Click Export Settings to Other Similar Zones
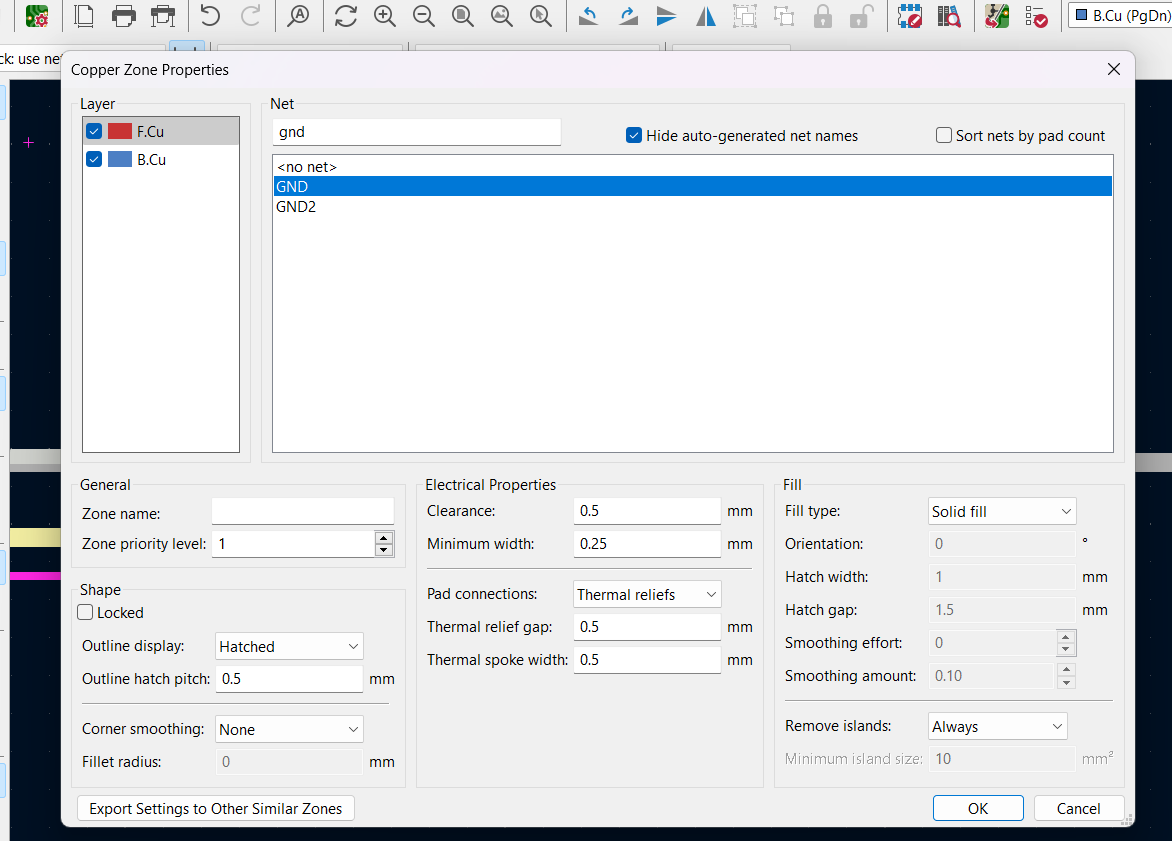 pos(216,809)
